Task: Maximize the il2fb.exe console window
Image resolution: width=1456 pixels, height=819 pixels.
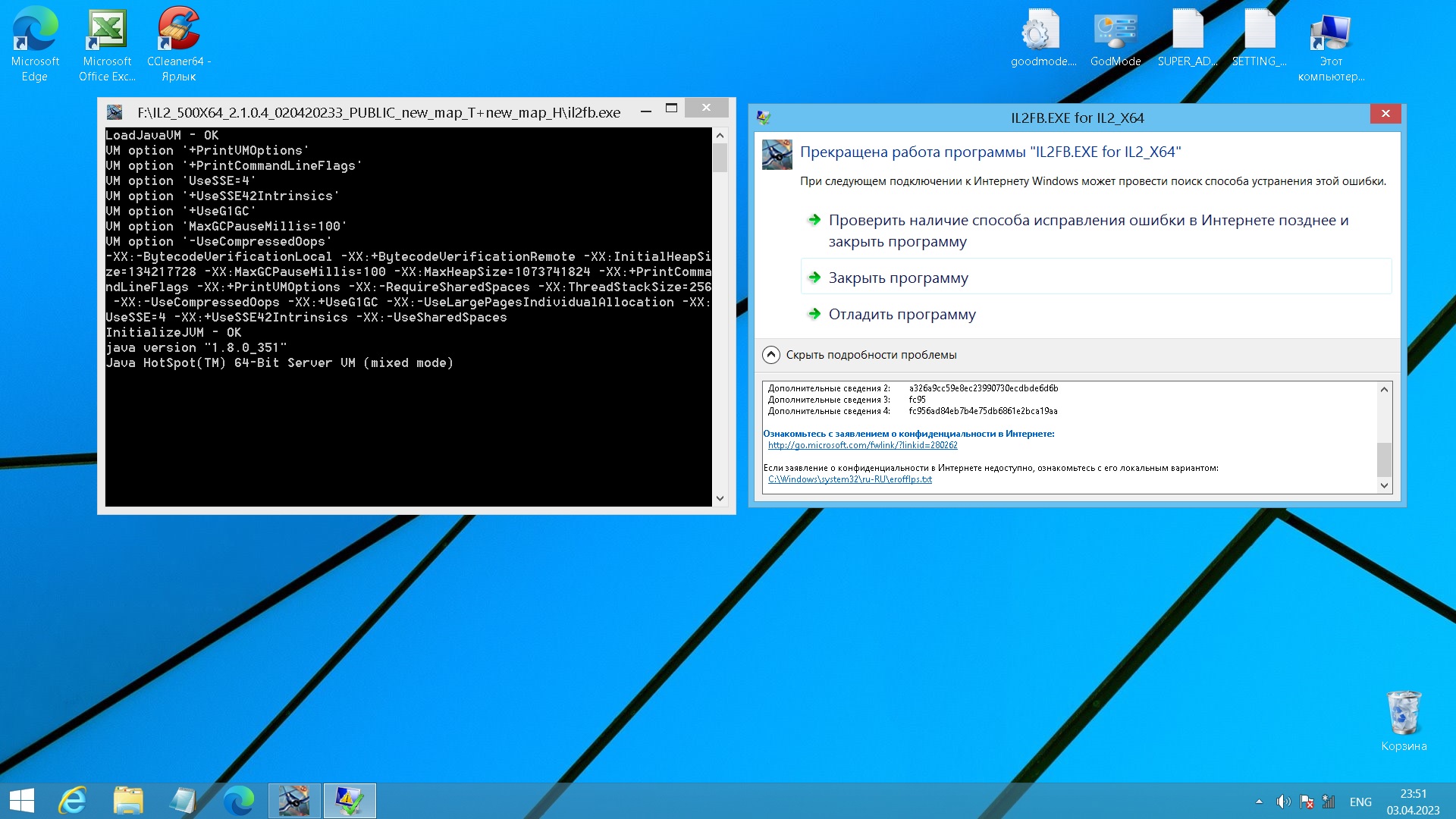Action: [671, 109]
